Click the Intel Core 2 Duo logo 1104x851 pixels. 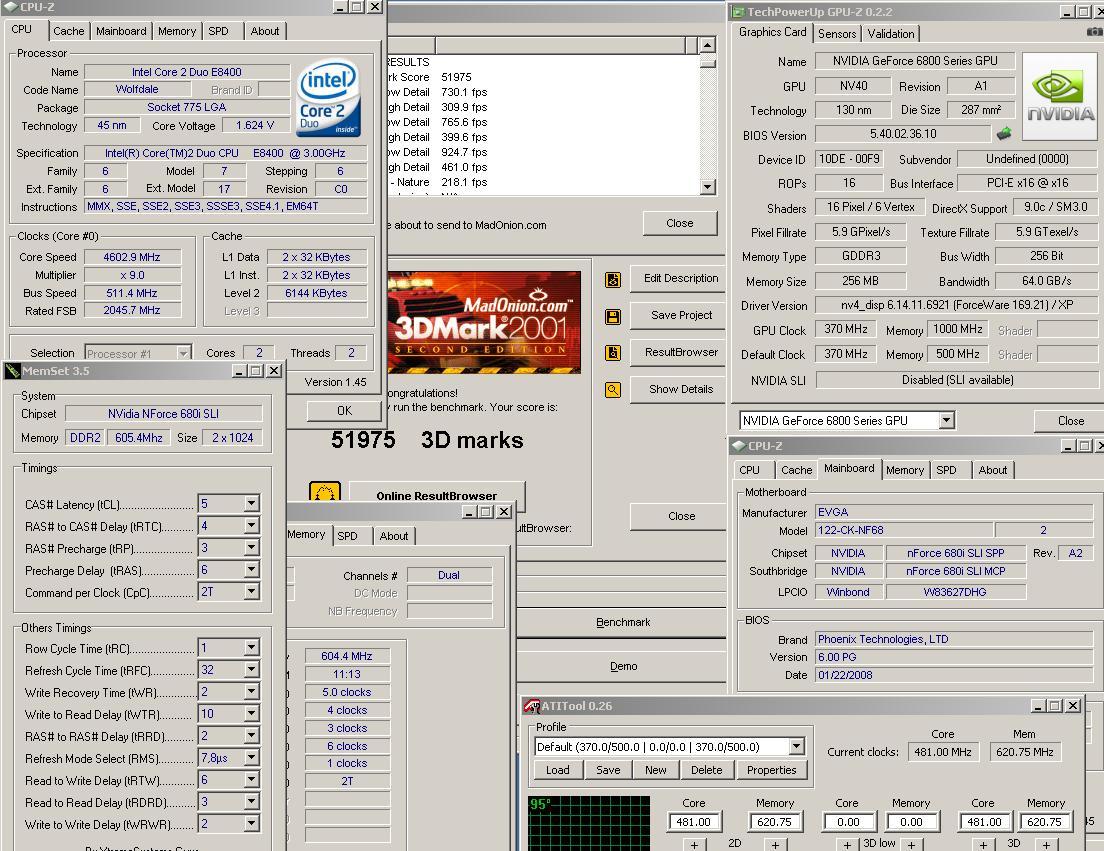pos(329,97)
